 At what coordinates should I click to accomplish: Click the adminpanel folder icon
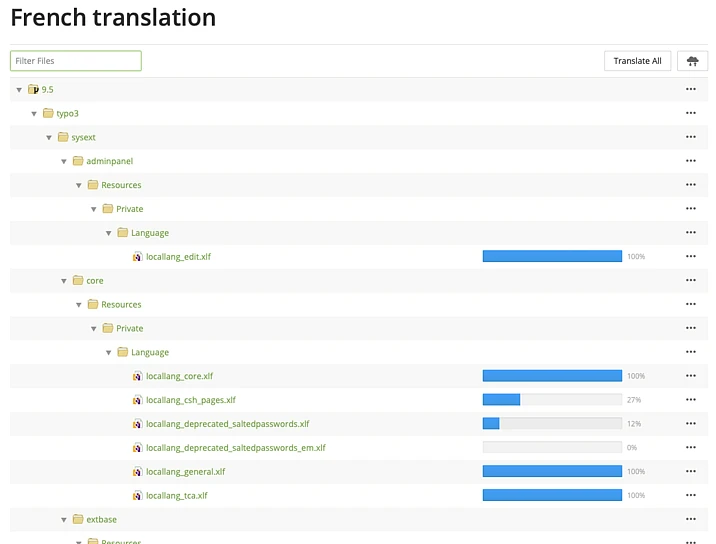click(x=78, y=161)
